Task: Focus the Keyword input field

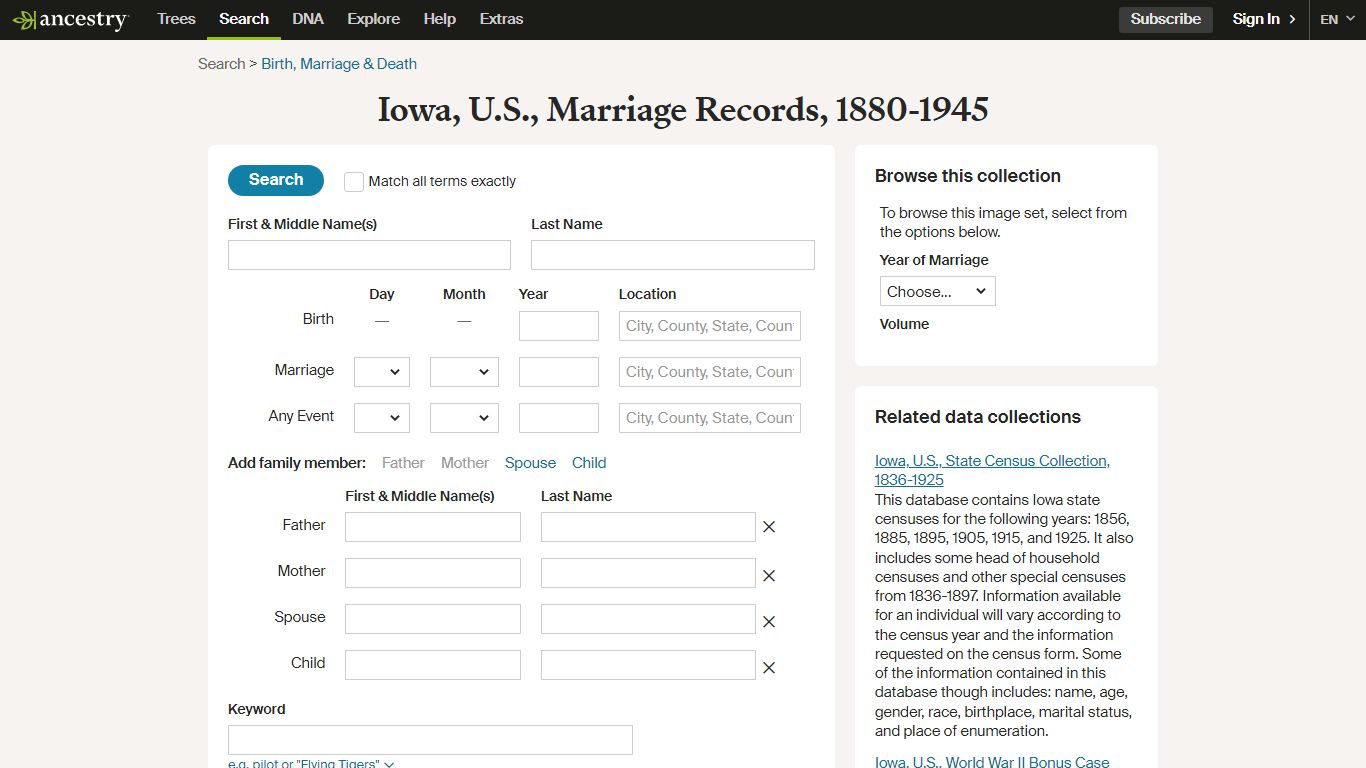Action: pyautogui.click(x=430, y=740)
